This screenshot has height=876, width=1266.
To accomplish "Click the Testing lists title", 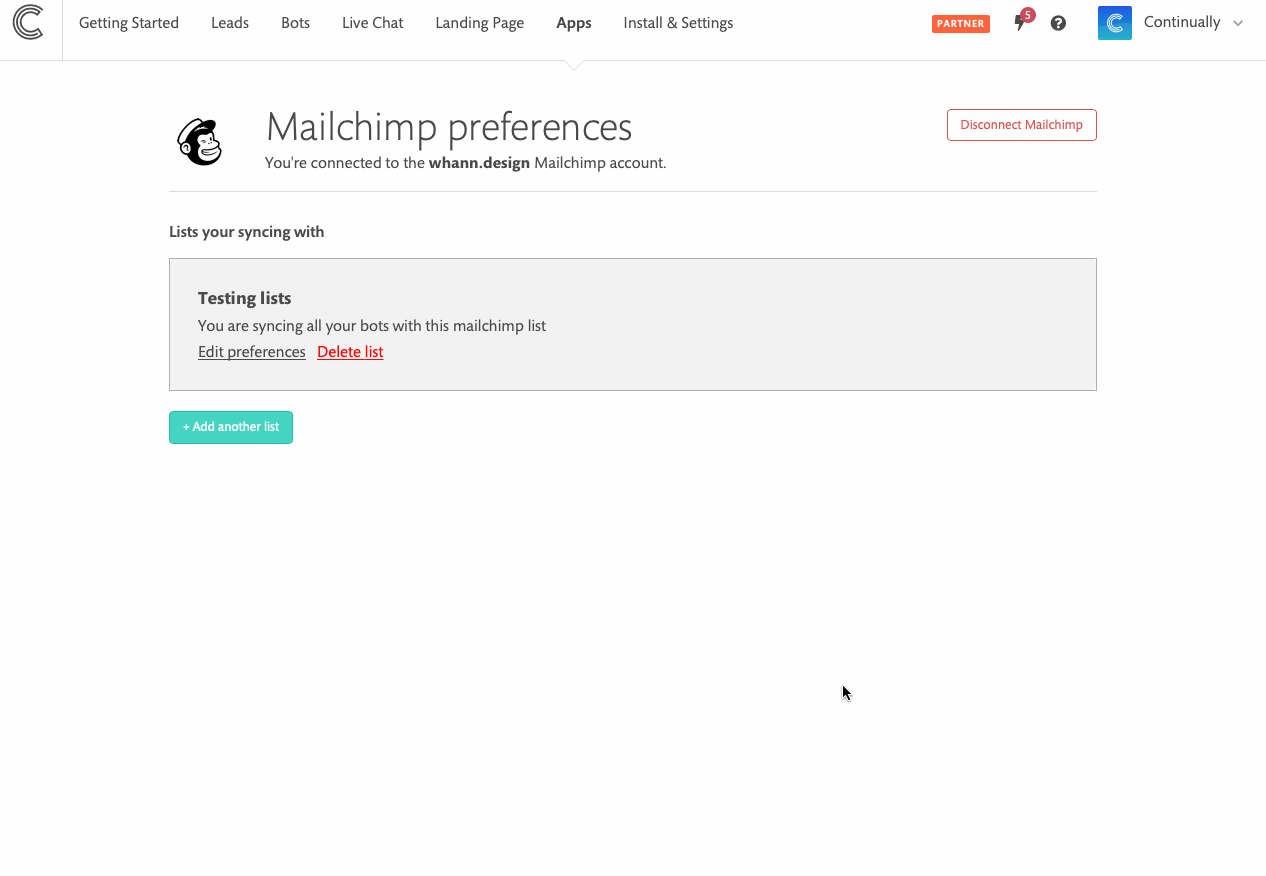I will (x=245, y=298).
